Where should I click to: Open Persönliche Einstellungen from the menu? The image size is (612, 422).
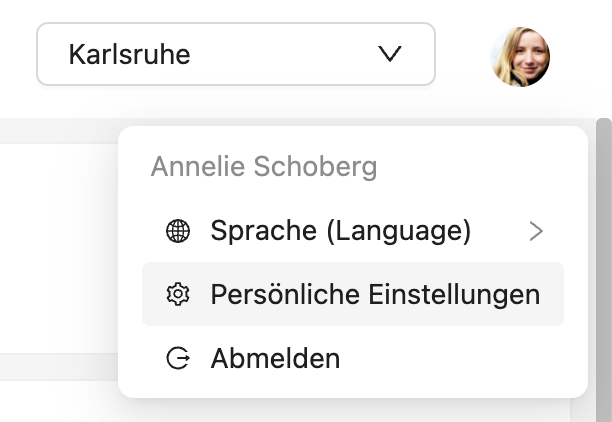(x=375, y=294)
